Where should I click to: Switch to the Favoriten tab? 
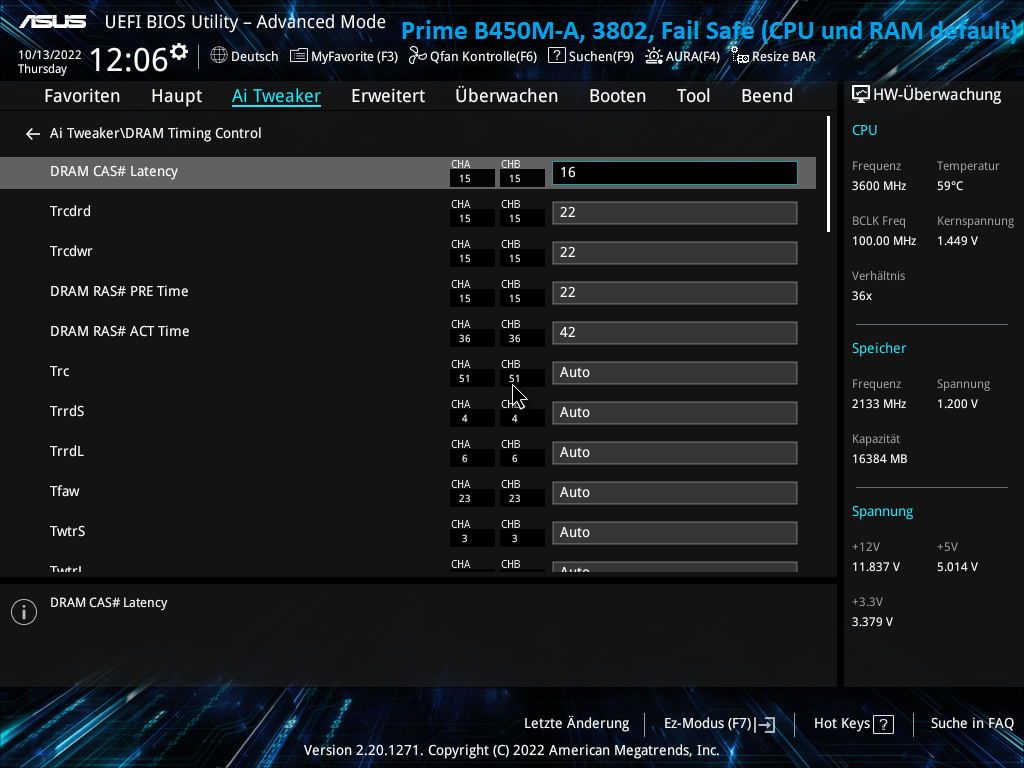[82, 96]
